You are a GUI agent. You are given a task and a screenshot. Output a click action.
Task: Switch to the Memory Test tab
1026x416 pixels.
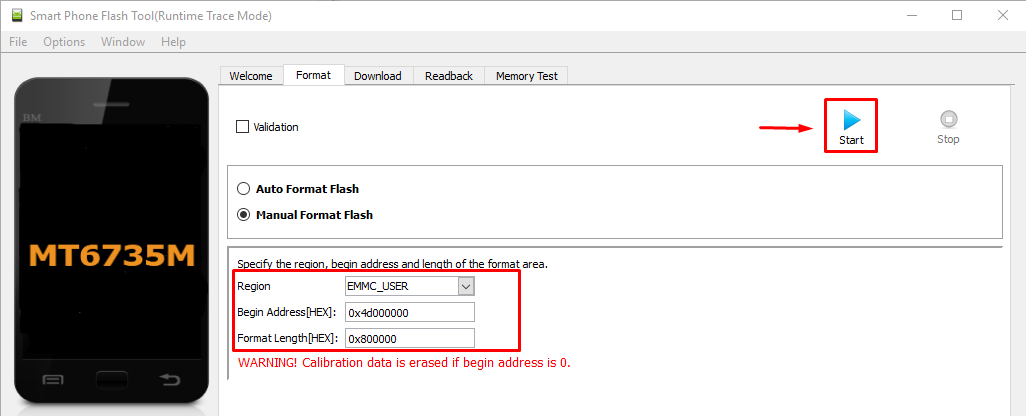pos(527,76)
